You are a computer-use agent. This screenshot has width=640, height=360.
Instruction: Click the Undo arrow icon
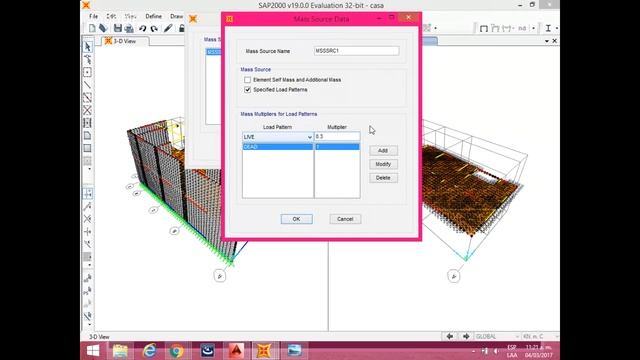pyautogui.click(x=142, y=29)
